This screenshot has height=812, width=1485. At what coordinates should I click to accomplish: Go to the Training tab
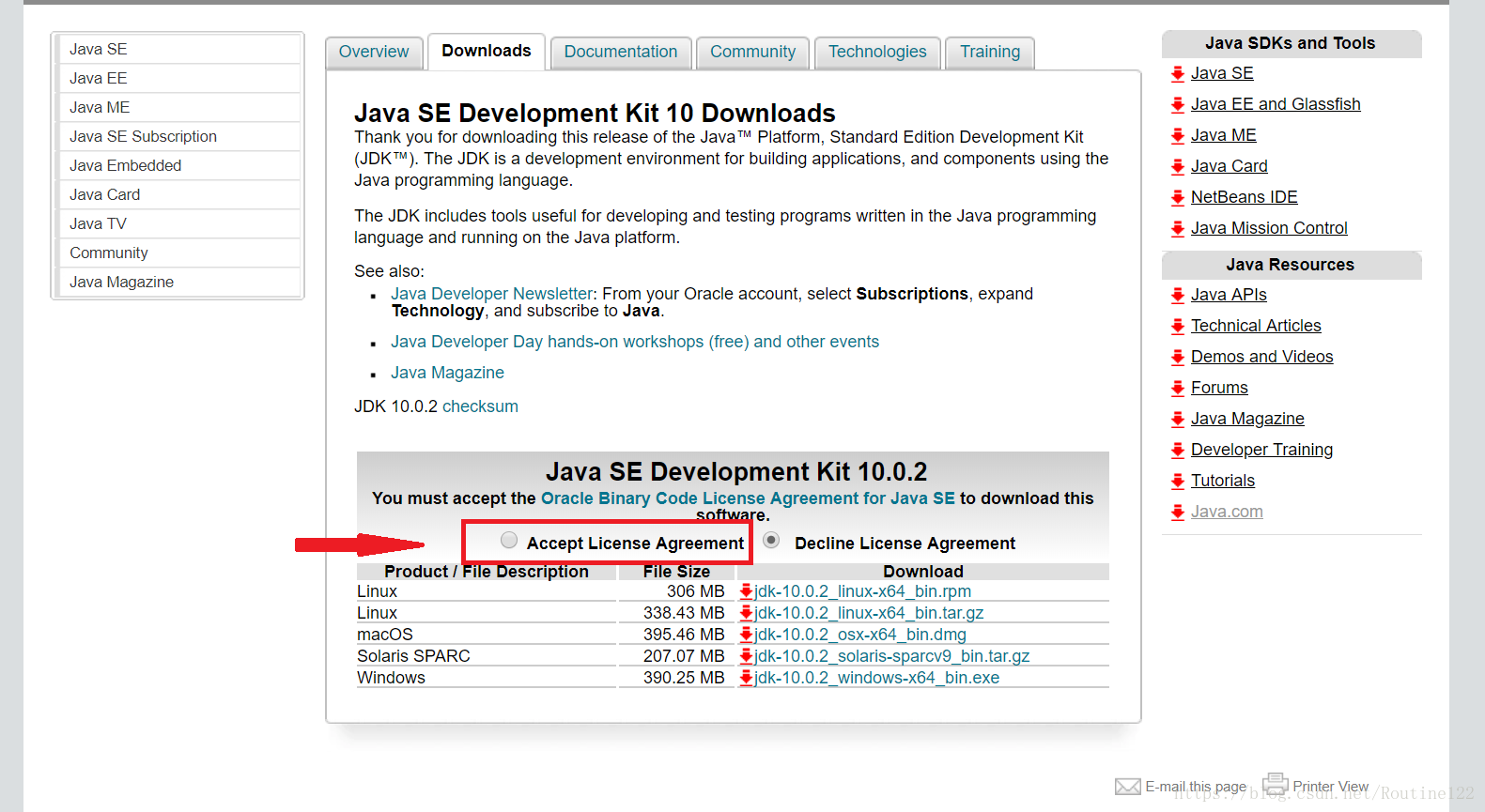[990, 52]
